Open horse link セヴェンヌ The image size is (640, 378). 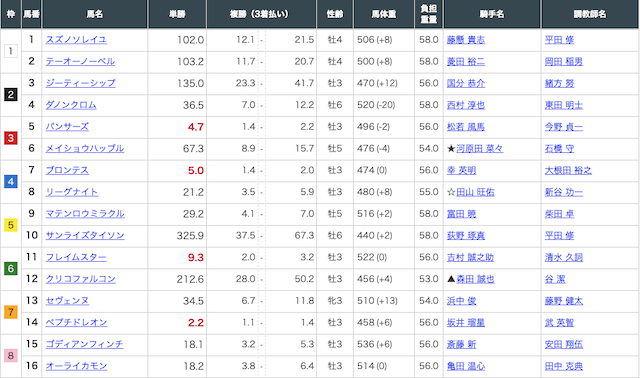tap(67, 301)
